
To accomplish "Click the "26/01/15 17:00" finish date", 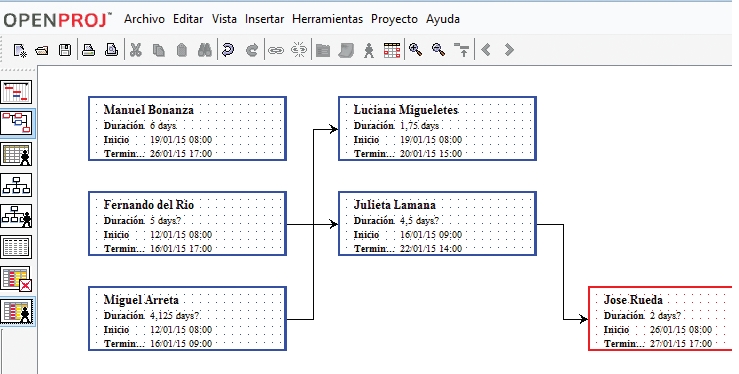I will 181,154.
